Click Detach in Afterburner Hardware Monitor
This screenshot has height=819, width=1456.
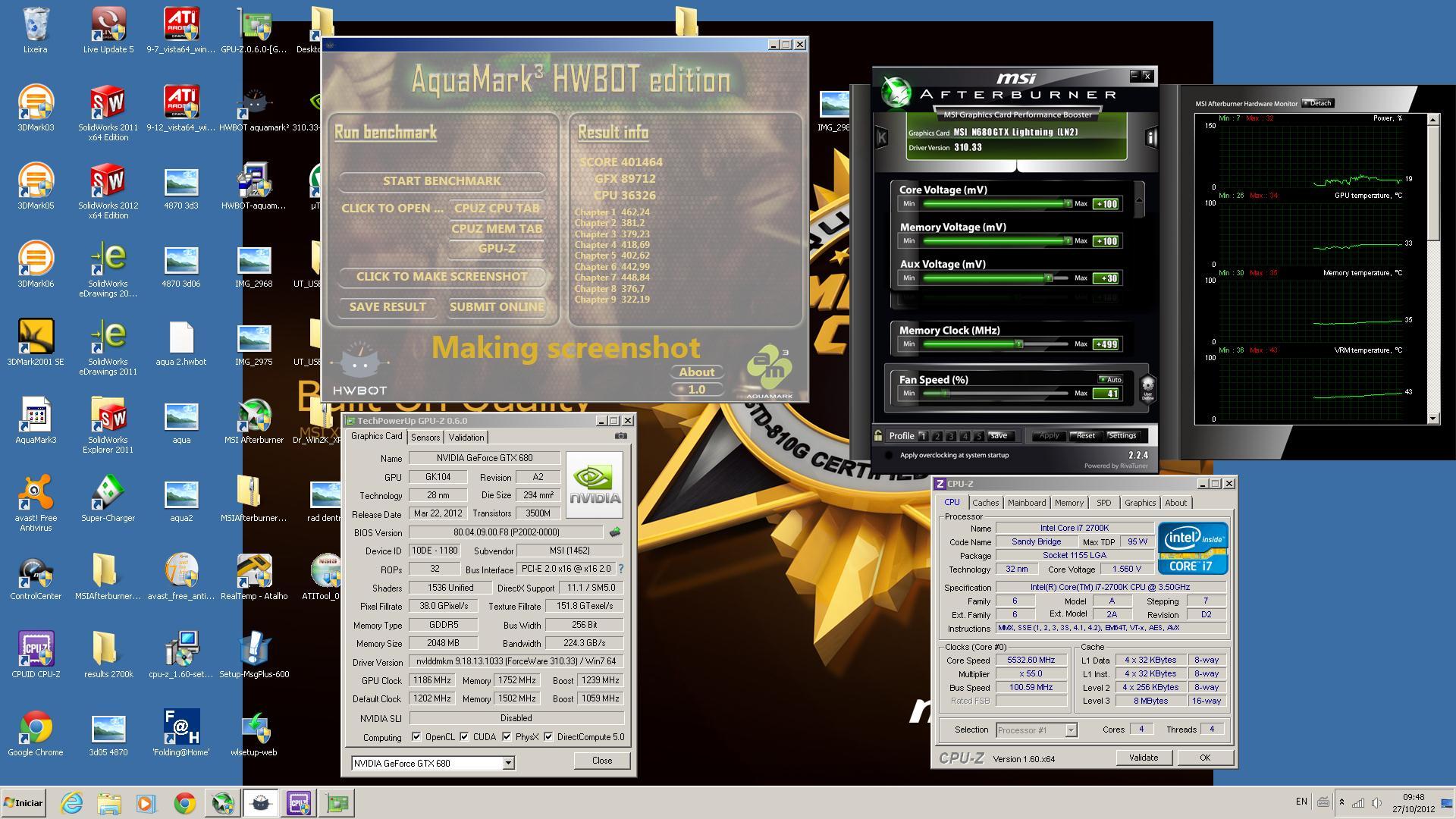click(x=1318, y=103)
